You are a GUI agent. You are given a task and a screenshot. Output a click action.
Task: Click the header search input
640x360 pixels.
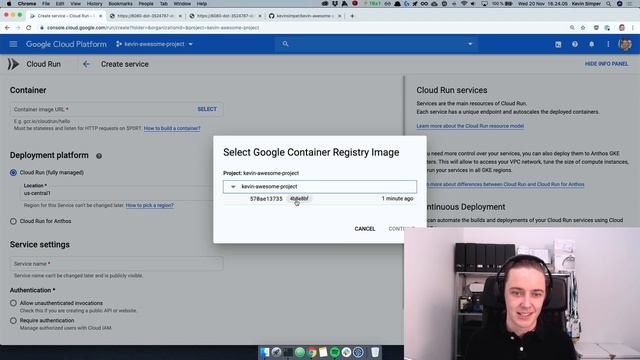(x=376, y=44)
